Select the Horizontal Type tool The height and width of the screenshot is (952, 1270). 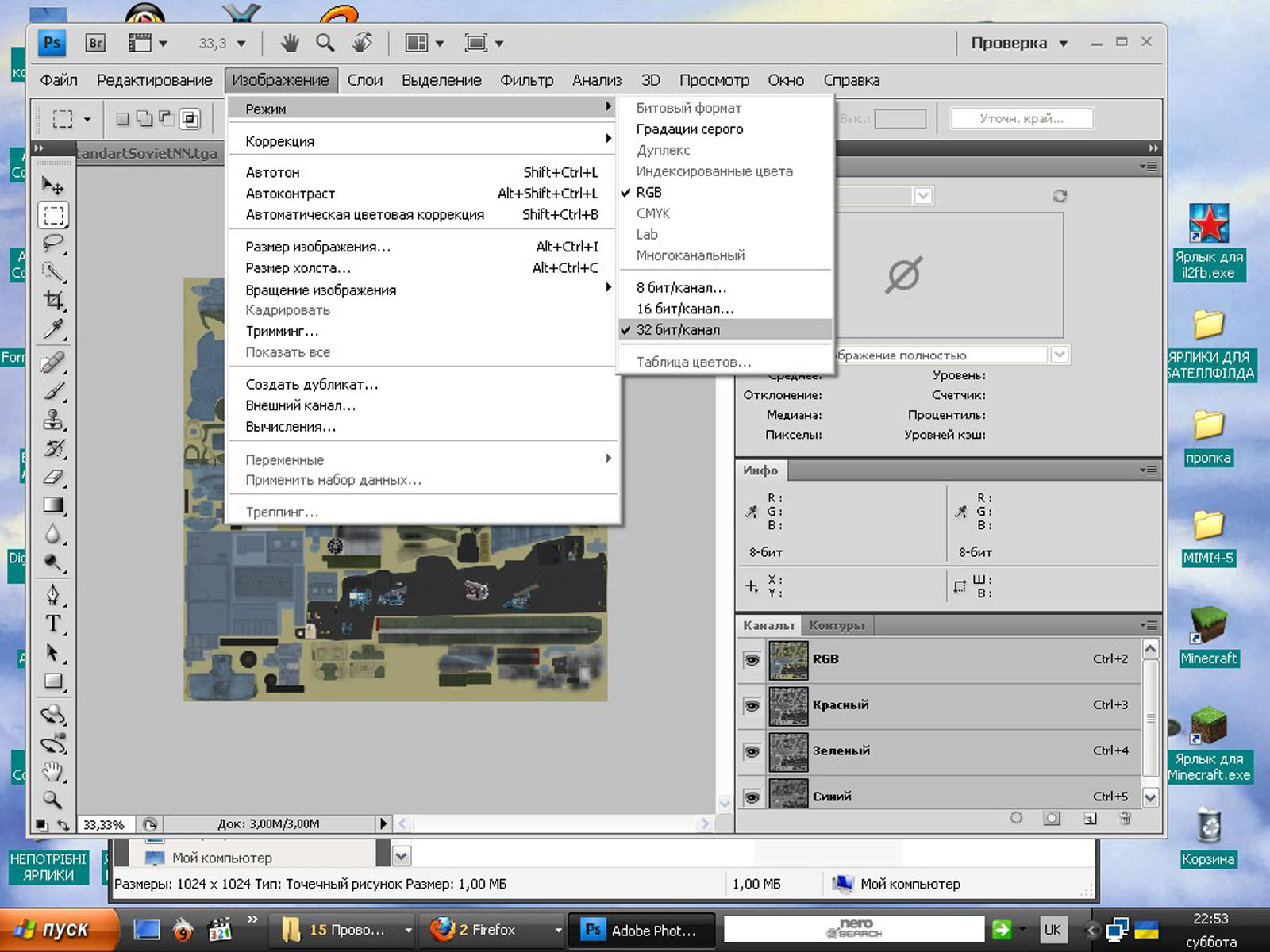pyautogui.click(x=53, y=624)
